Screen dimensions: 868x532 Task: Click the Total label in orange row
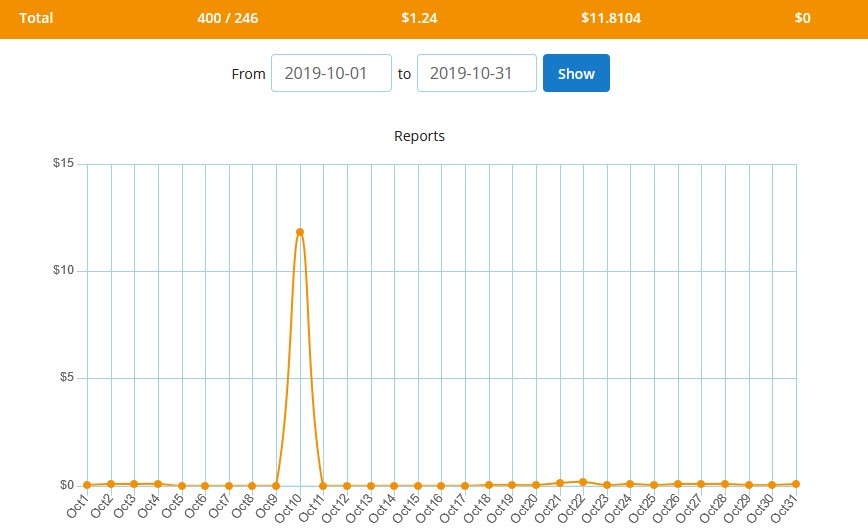(x=36, y=18)
